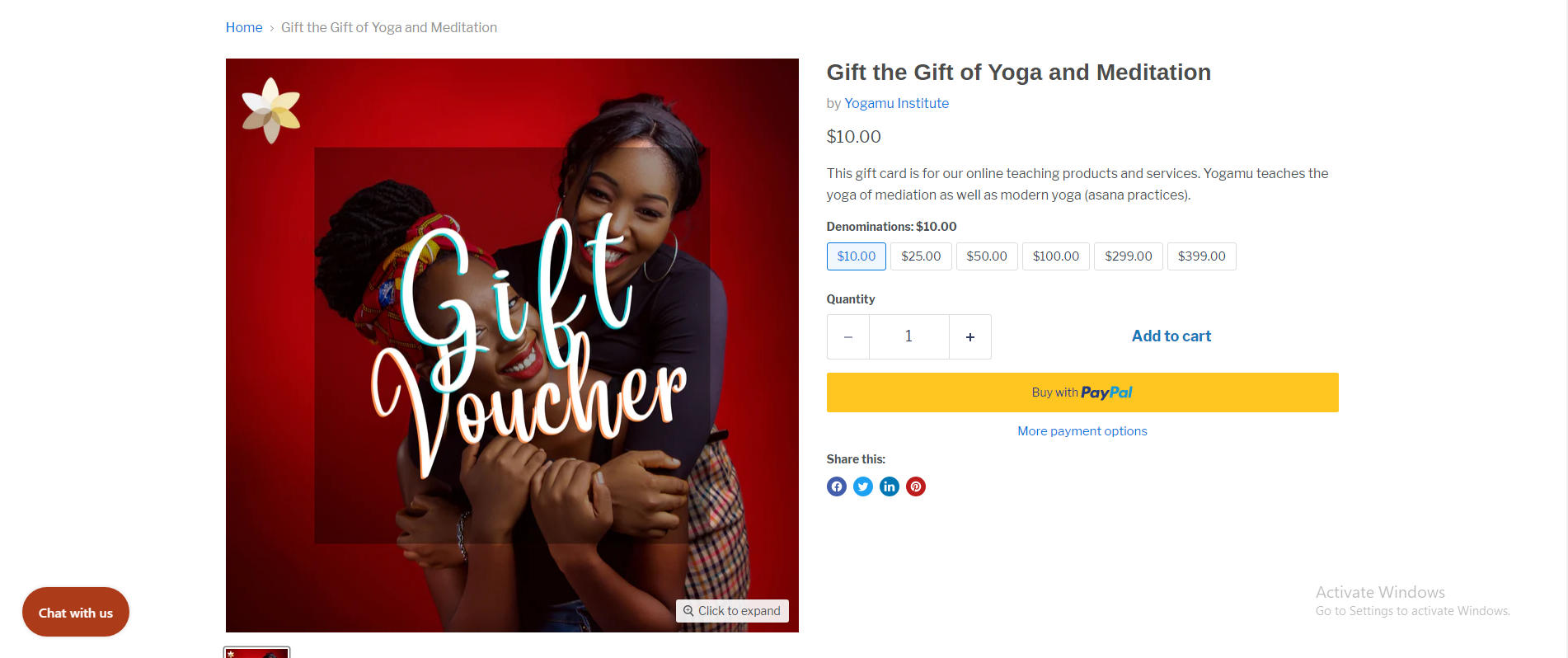The image size is (1568, 658).
Task: Pick the $50.00 denomination option
Action: coord(987,256)
